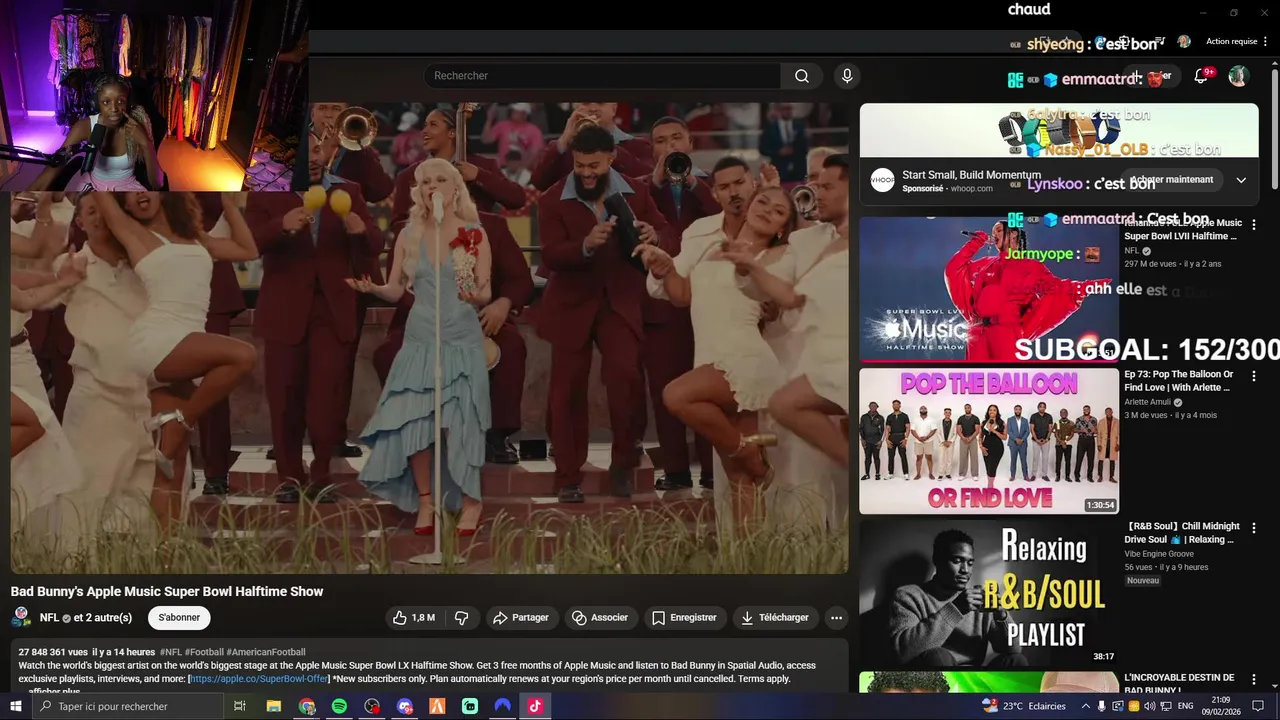This screenshot has width=1280, height=720.
Task: Dislike the Bad Bunny video
Action: pos(461,618)
